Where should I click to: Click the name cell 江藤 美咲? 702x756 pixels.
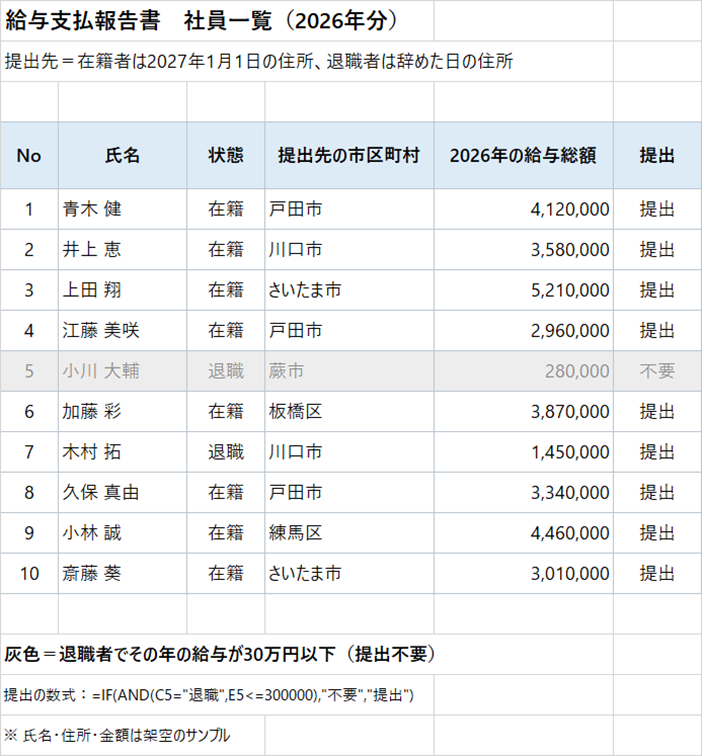[x=122, y=331]
